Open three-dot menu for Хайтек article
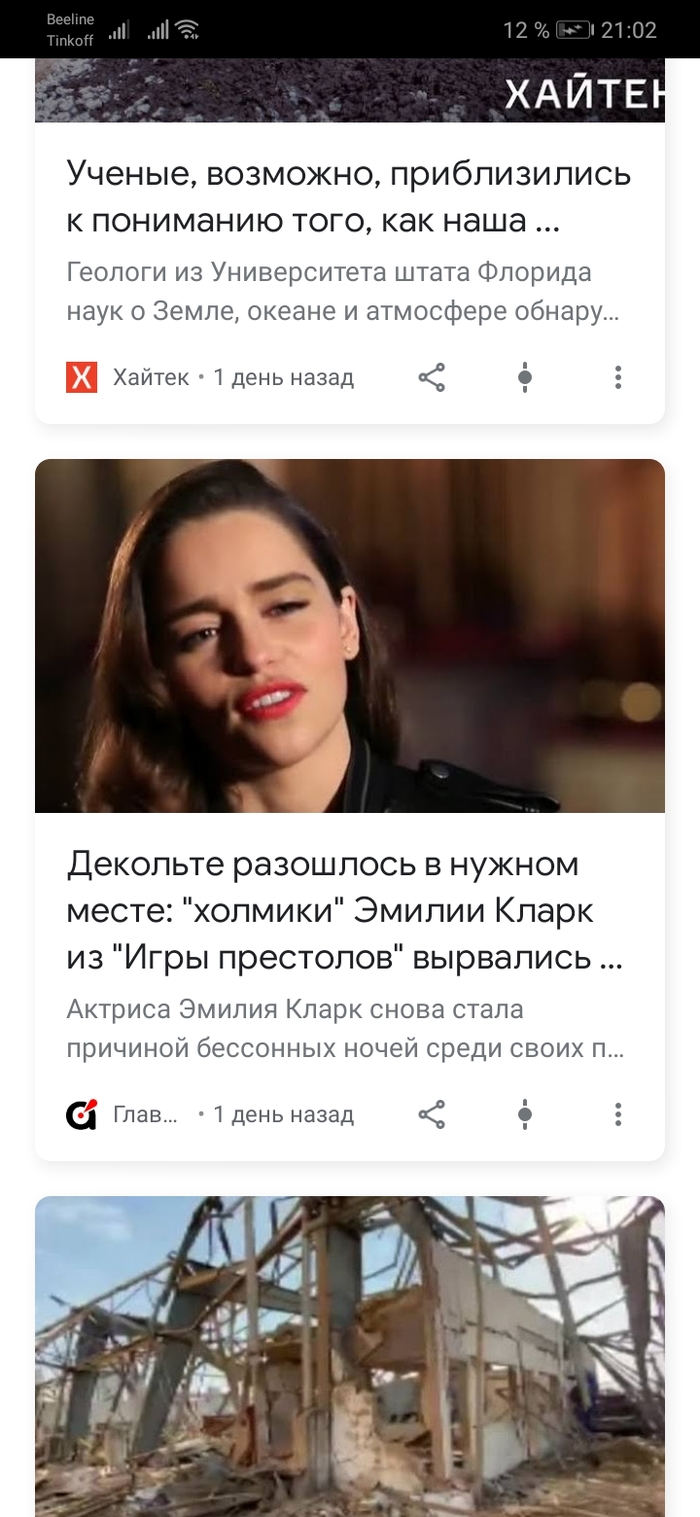700x1517 pixels. (x=618, y=377)
